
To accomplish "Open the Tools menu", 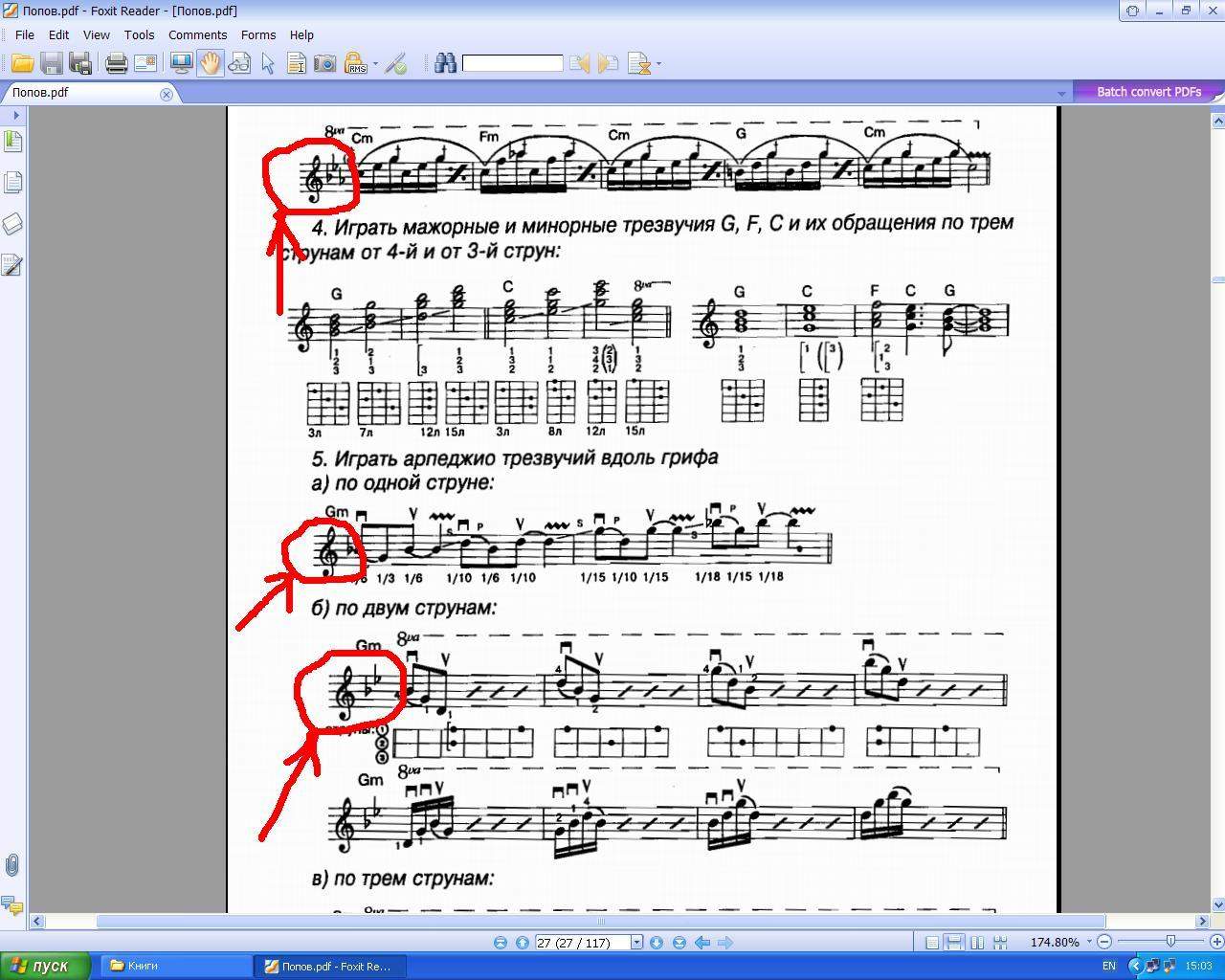I will pyautogui.click(x=139, y=34).
